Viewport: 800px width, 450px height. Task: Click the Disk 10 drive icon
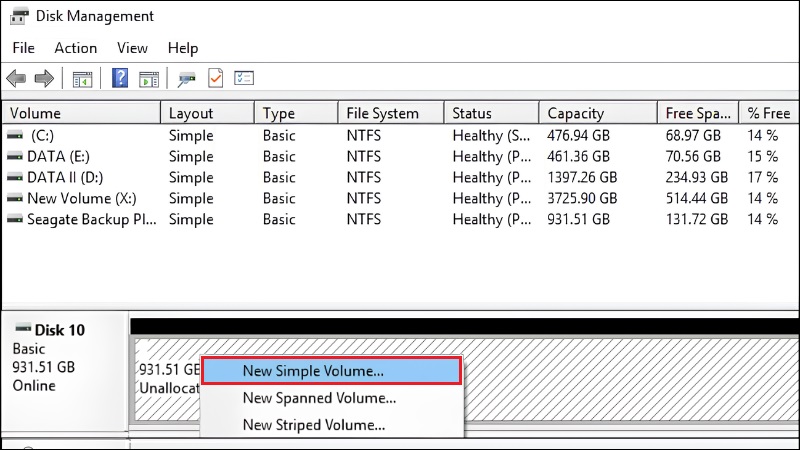tap(23, 328)
